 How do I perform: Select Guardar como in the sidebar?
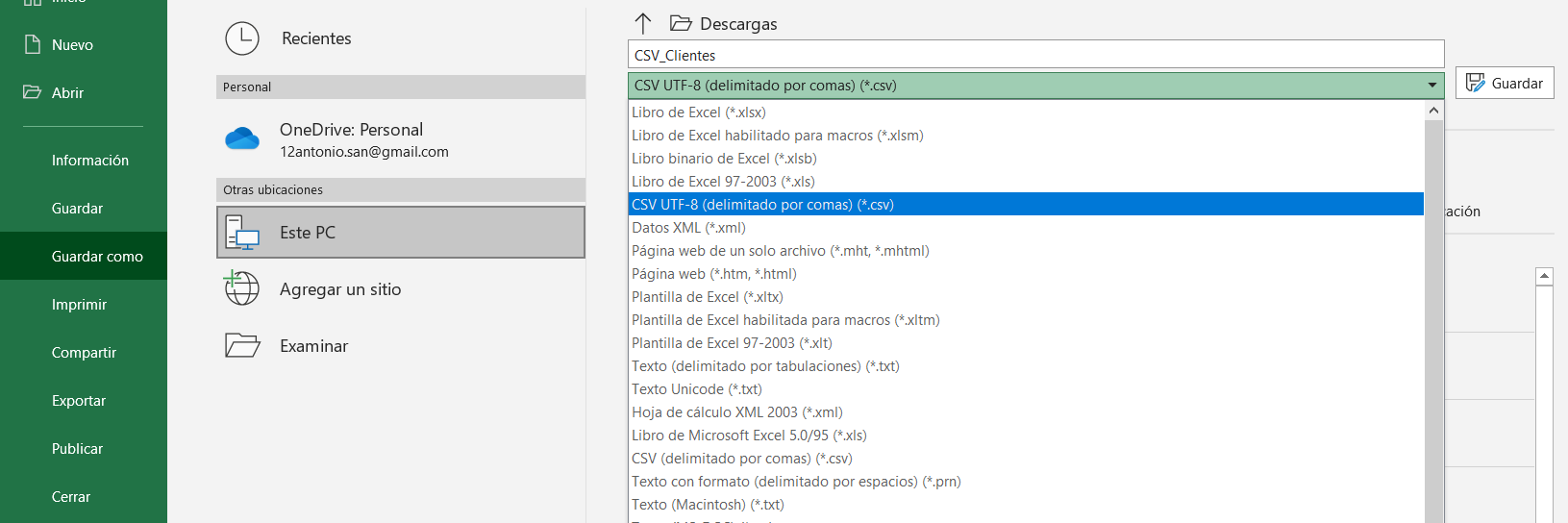tap(84, 257)
